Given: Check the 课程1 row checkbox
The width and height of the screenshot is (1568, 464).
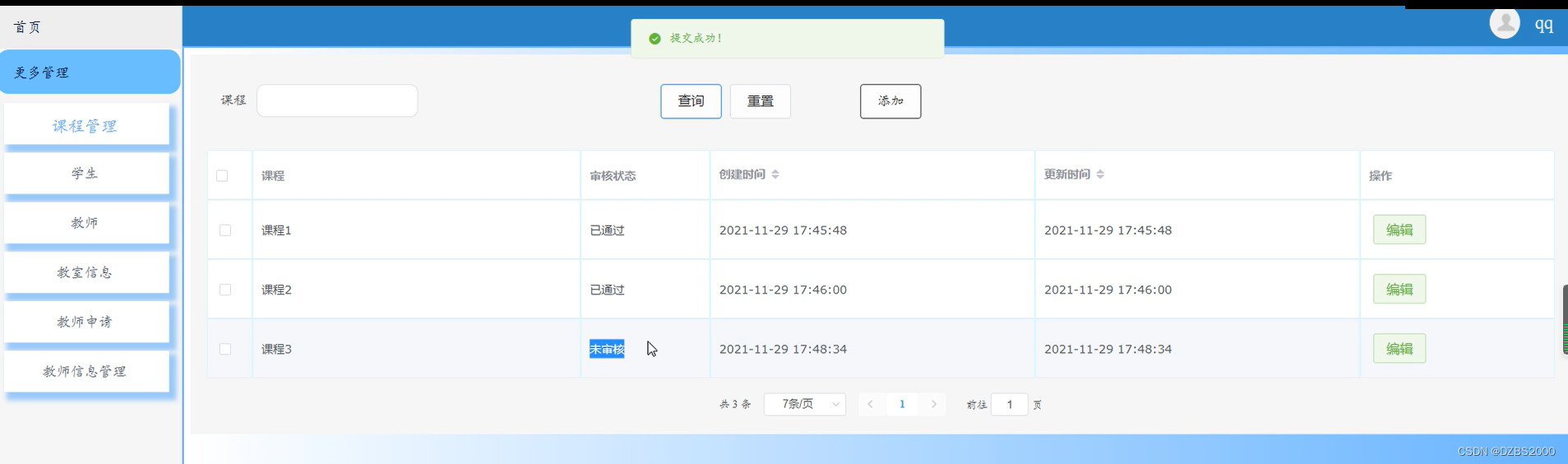Looking at the screenshot, I should coord(225,230).
